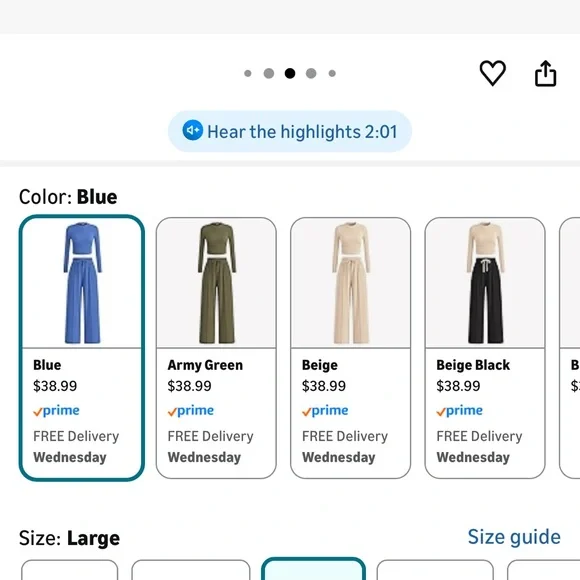Open the share icon
Viewport: 580px width, 580px height.
coord(546,73)
